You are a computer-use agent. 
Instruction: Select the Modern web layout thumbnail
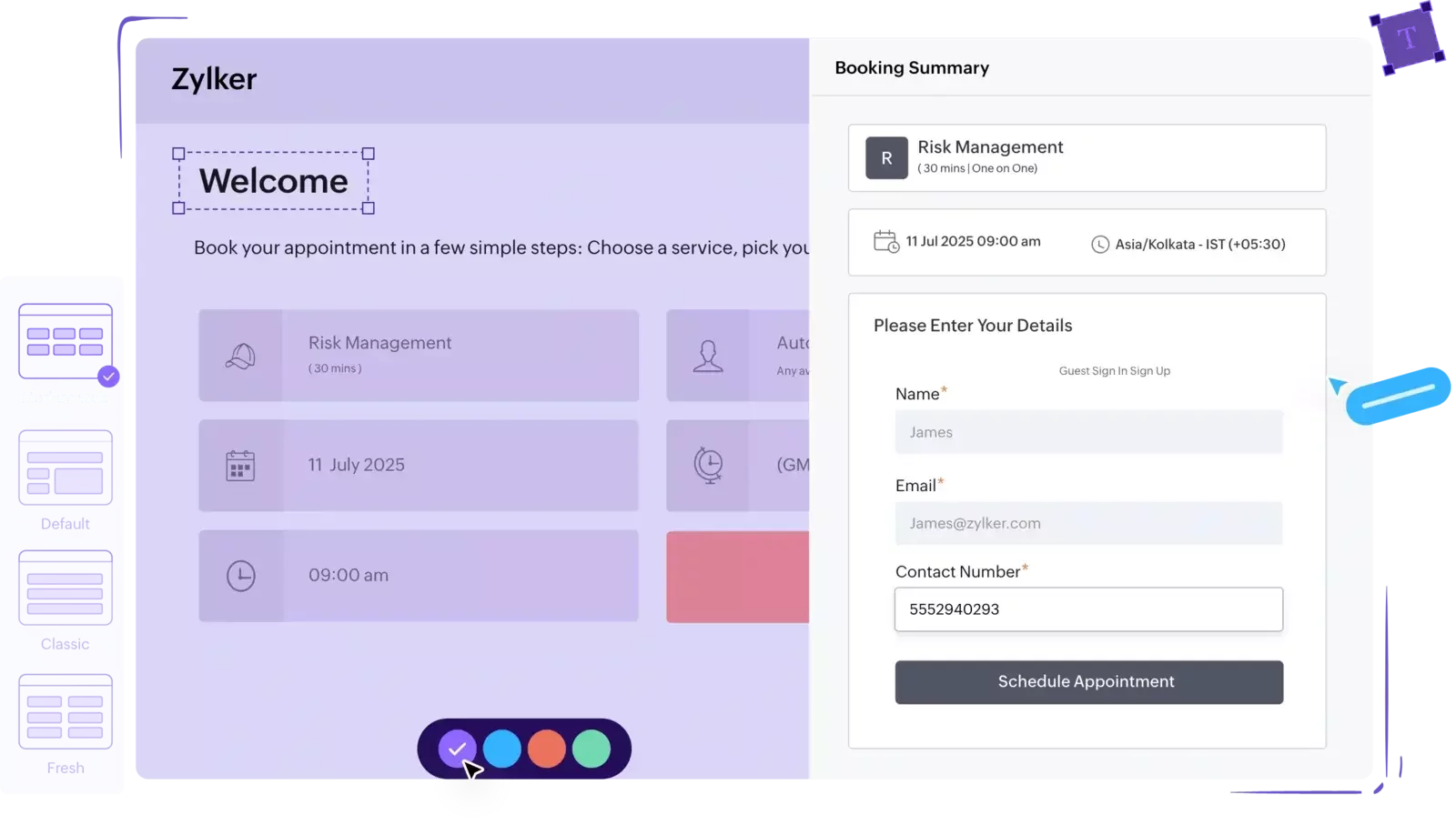pos(66,342)
